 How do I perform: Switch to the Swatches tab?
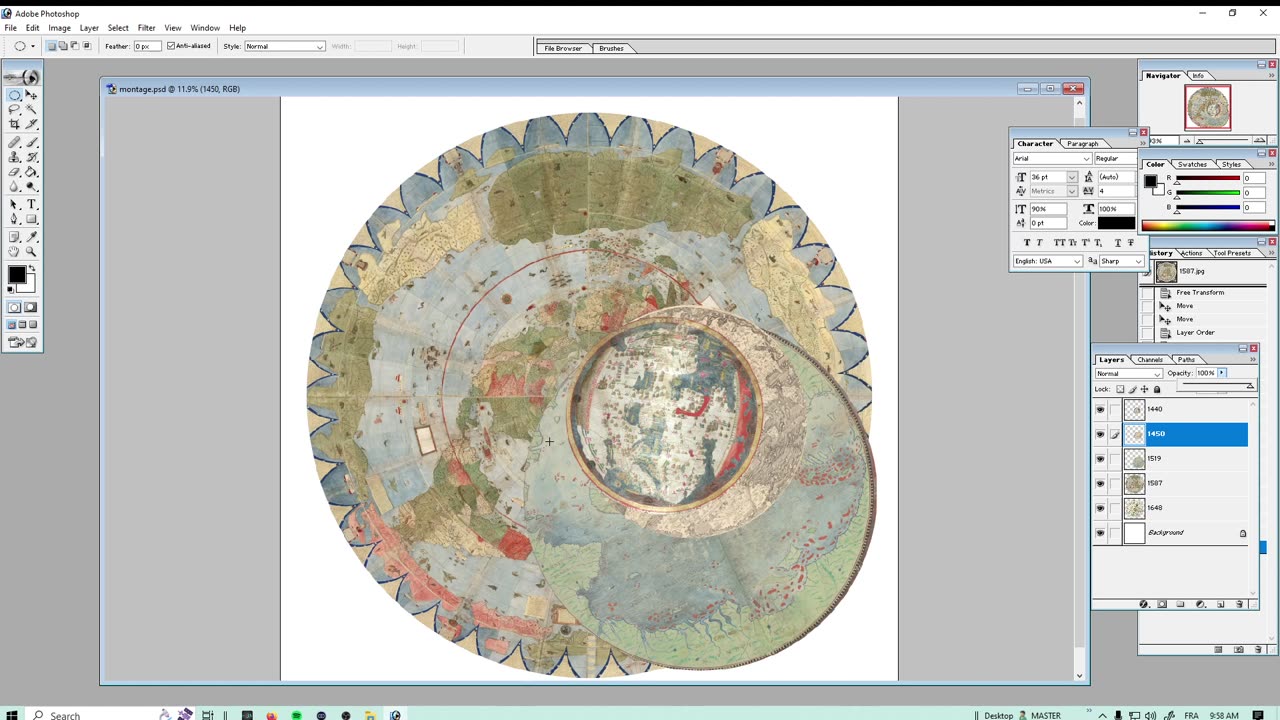click(x=1192, y=164)
